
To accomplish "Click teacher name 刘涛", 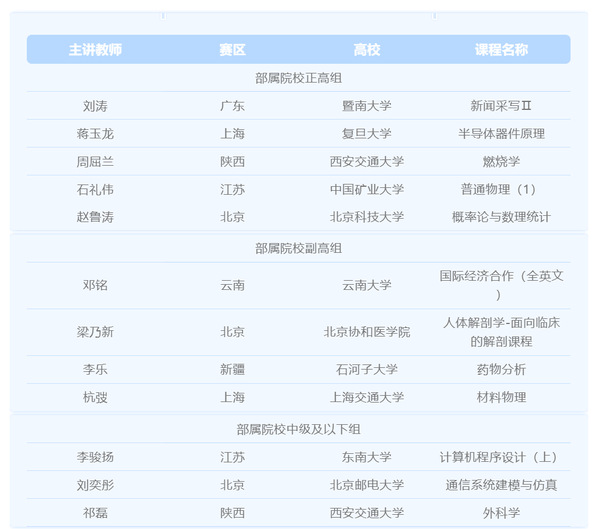I will (95, 106).
